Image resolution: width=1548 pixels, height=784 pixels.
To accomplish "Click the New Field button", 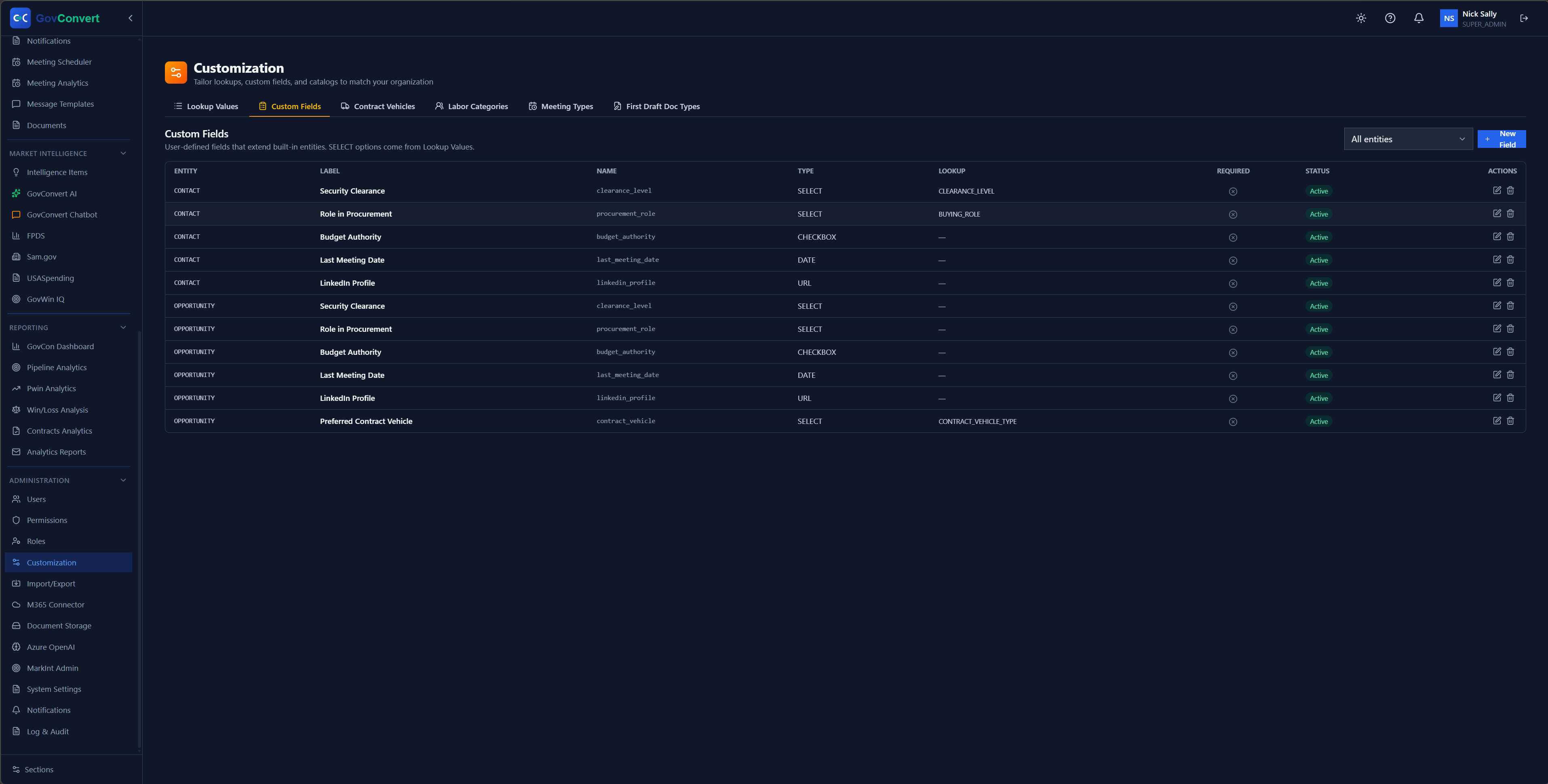I will click(x=1501, y=139).
